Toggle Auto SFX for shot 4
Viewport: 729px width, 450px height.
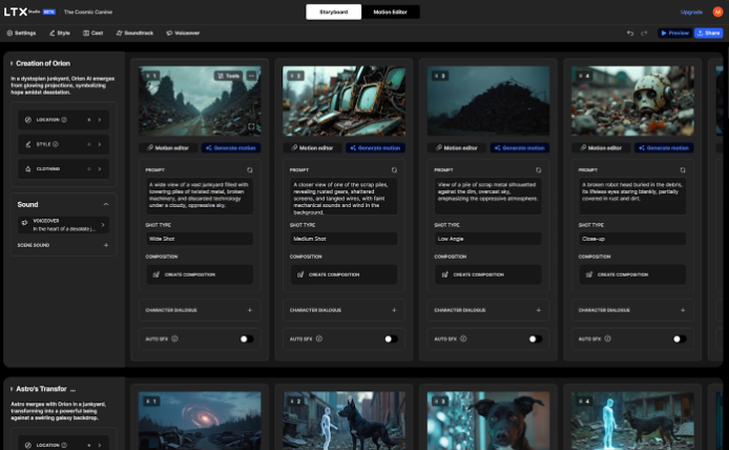[x=679, y=339]
